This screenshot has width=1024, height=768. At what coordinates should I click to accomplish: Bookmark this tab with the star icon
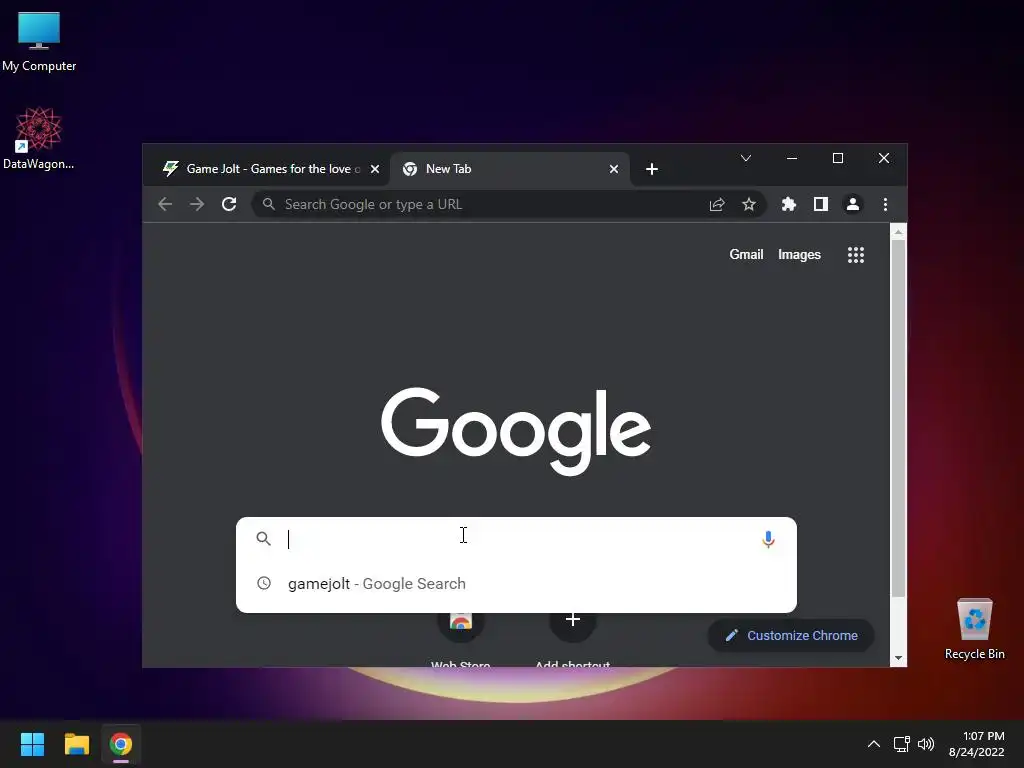pos(749,204)
